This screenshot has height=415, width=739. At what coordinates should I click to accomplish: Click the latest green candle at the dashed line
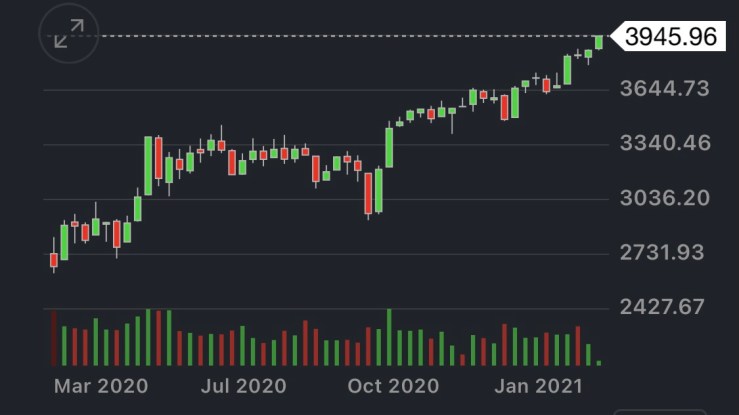tap(599, 42)
